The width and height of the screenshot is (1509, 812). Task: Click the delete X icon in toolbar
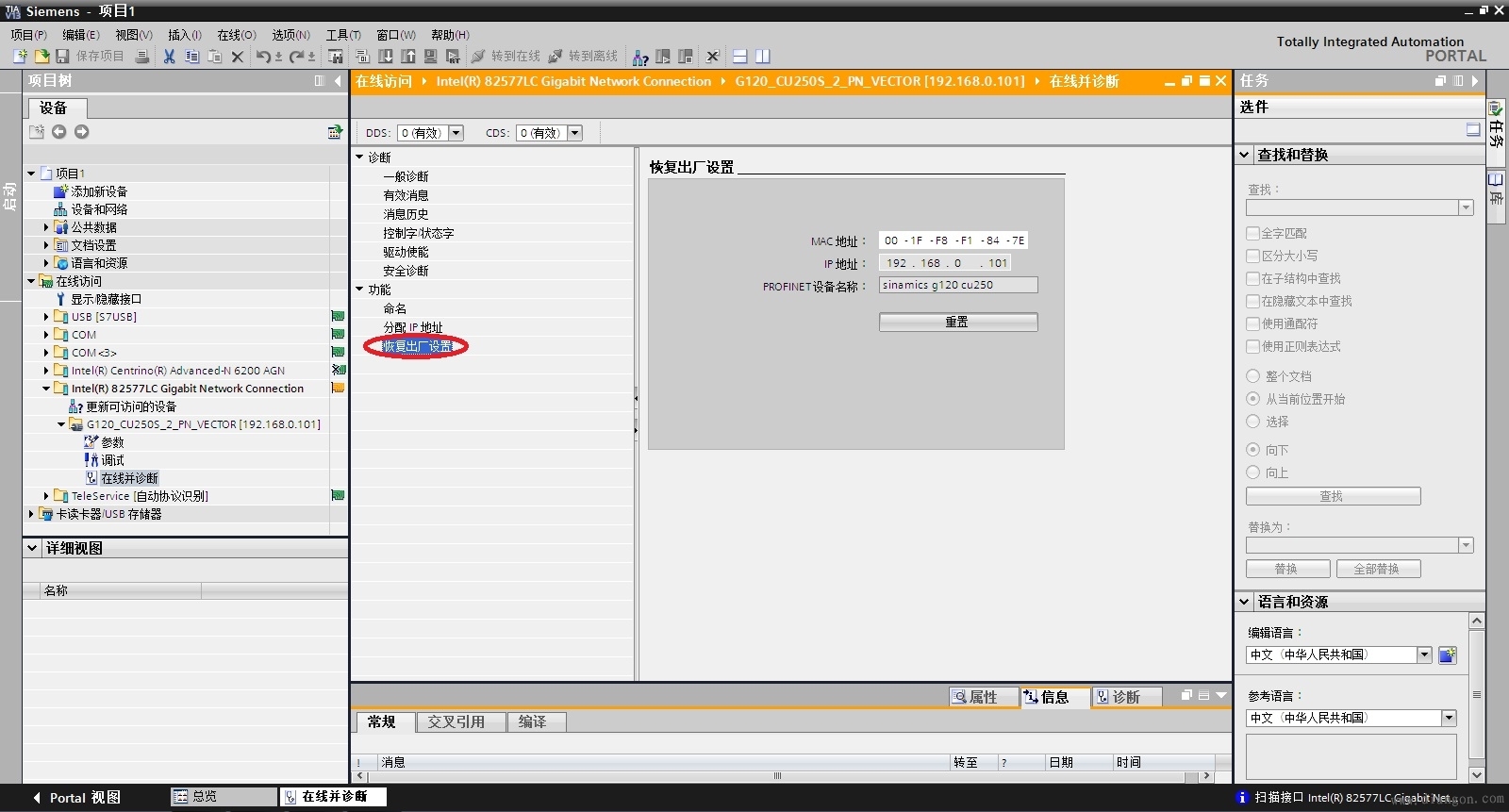point(237,57)
